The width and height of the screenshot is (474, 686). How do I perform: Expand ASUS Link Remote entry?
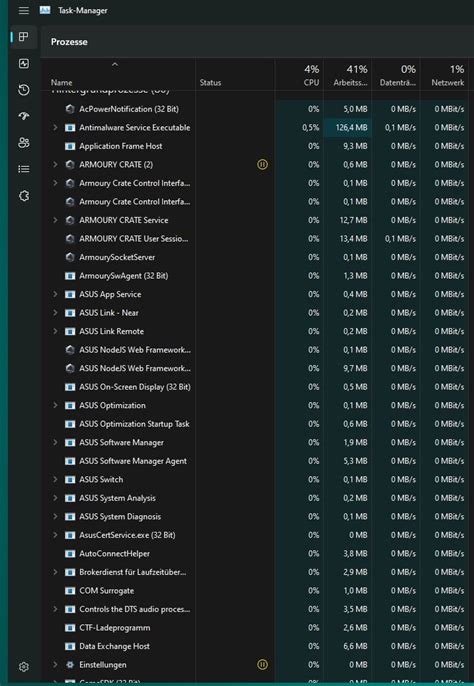click(55, 331)
